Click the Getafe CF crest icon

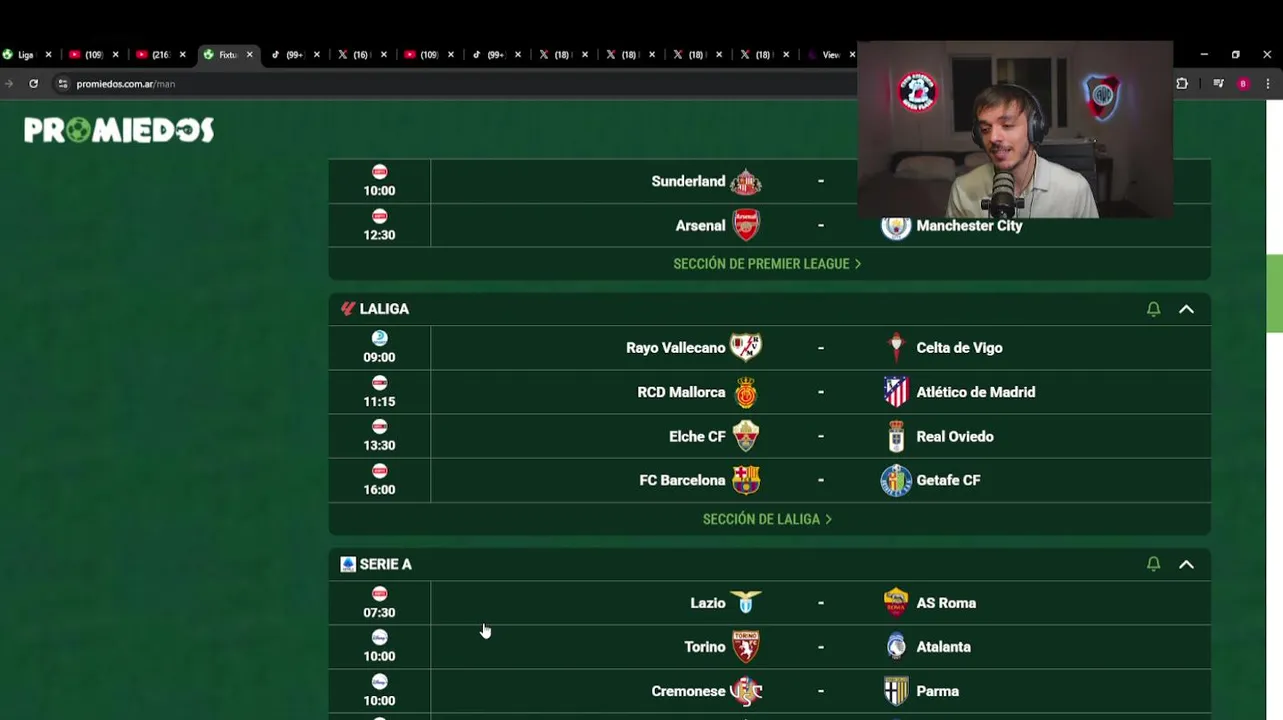[x=896, y=480]
